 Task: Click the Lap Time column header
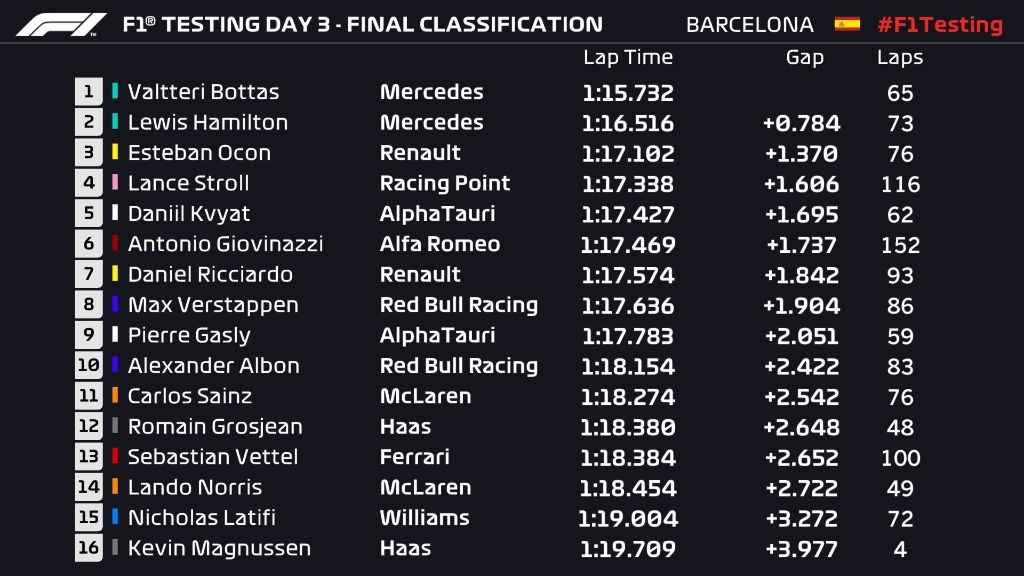(x=628, y=57)
